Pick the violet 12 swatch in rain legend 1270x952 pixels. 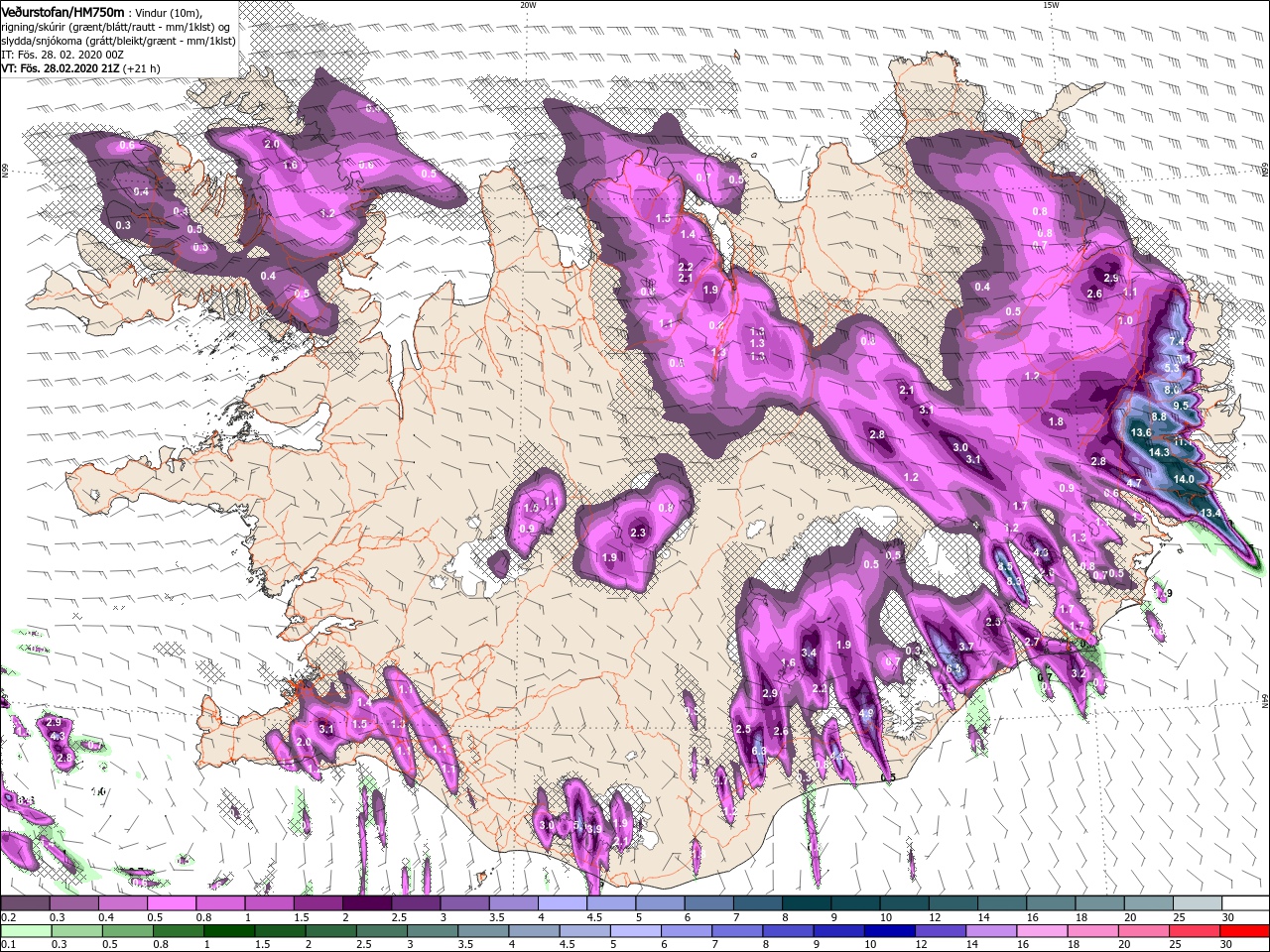[939, 931]
